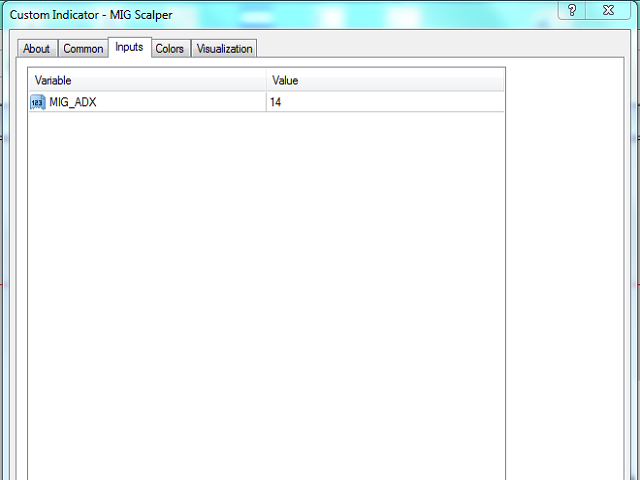Screen dimensions: 640x480
Task: Click the Custom Indicator - MIG Scalper title
Action: (91, 15)
